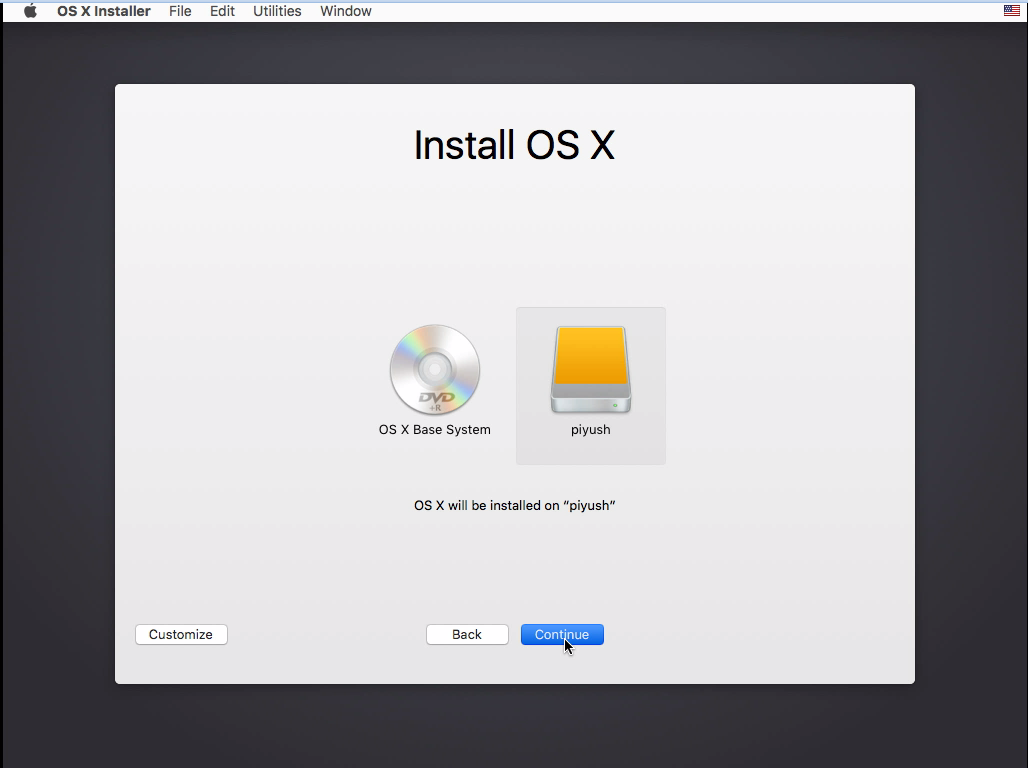The height and width of the screenshot is (768, 1028).
Task: Click the "OS X Base System" label
Action: click(x=435, y=430)
